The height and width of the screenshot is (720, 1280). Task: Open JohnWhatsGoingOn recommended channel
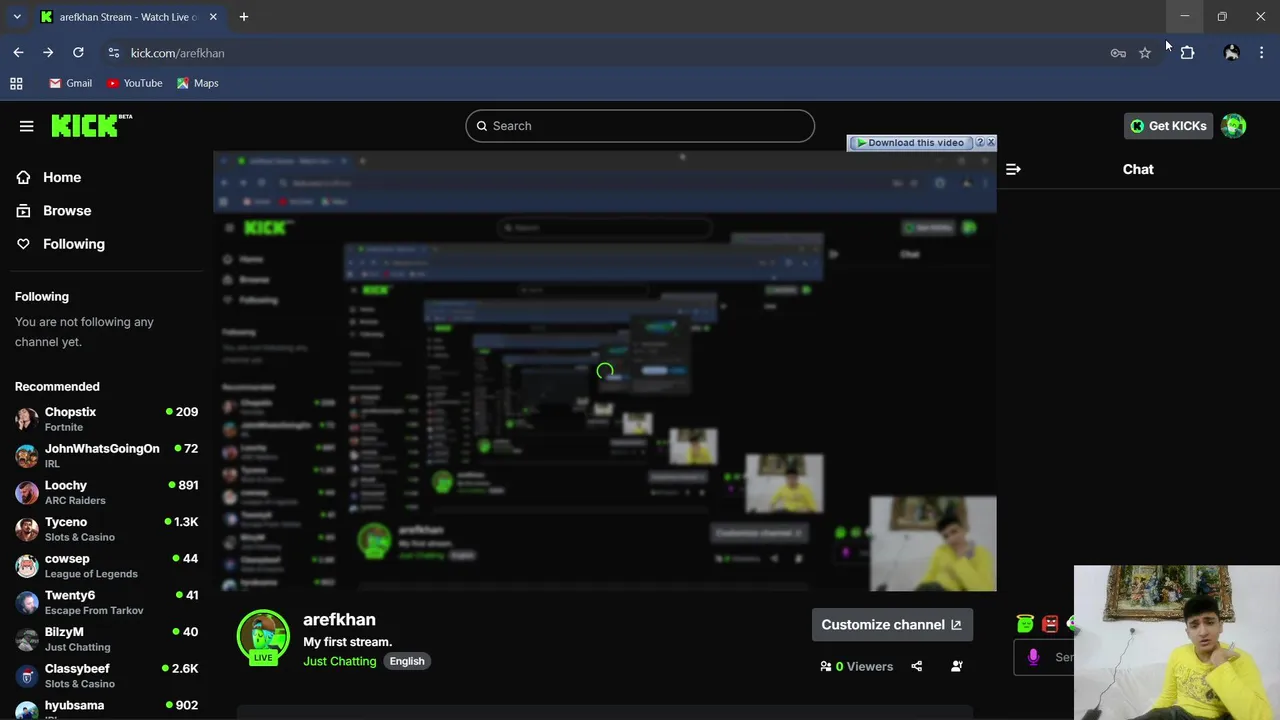click(106, 456)
